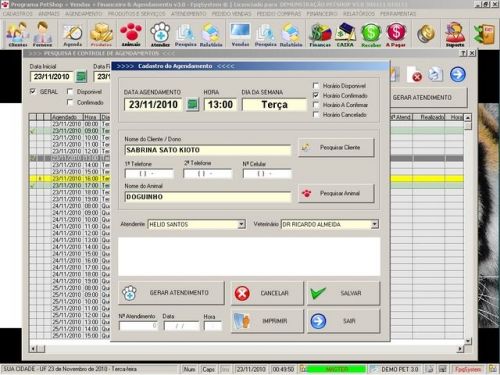This screenshot has height=375, width=500.
Task: Click the Nome do Animal field
Action: click(x=208, y=197)
